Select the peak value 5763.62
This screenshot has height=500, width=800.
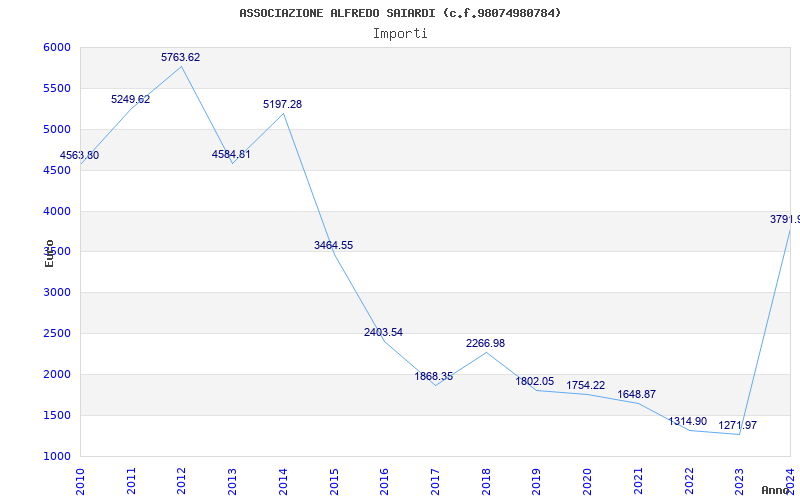pyautogui.click(x=181, y=58)
